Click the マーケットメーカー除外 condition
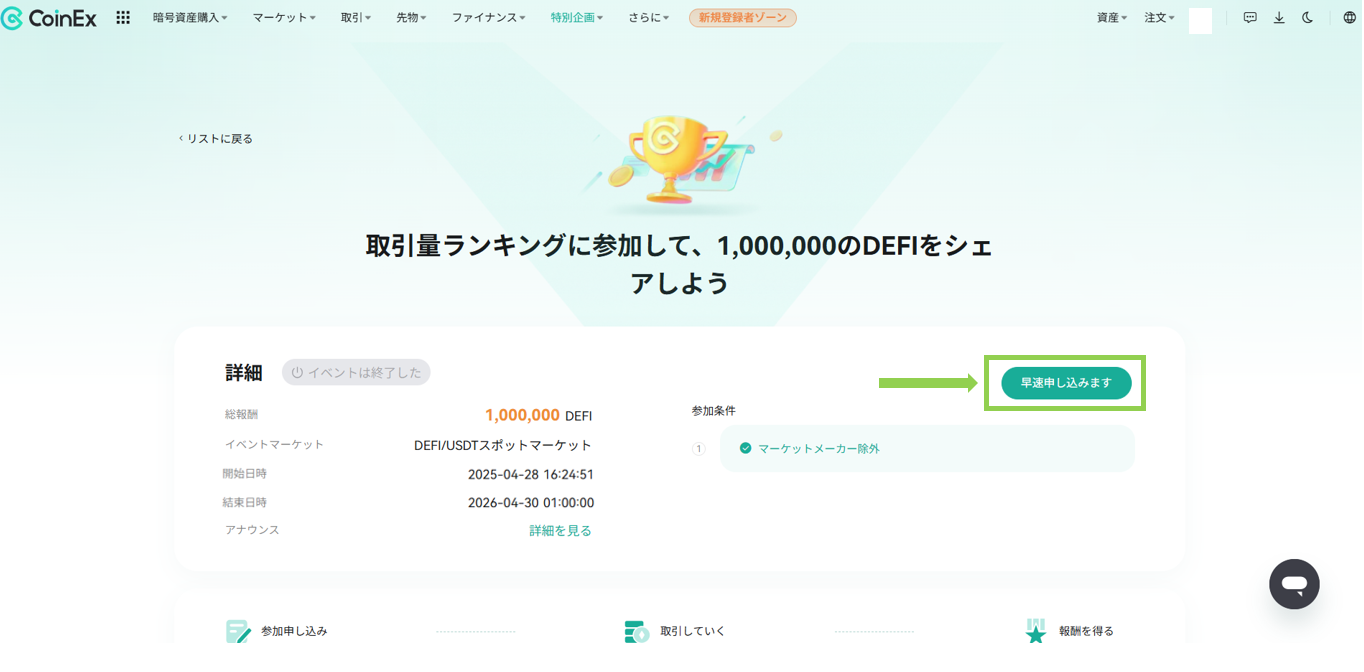This screenshot has width=1364, height=672. point(927,449)
